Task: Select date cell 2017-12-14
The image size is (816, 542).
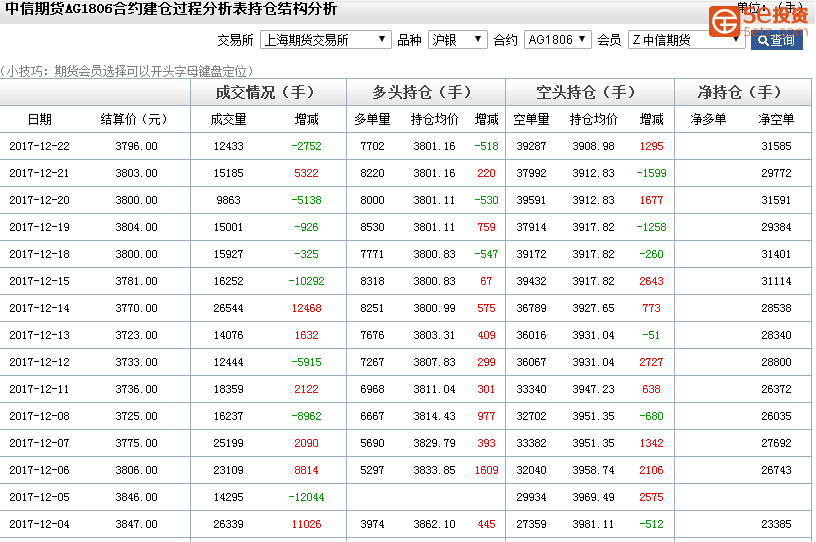Action: (39, 308)
